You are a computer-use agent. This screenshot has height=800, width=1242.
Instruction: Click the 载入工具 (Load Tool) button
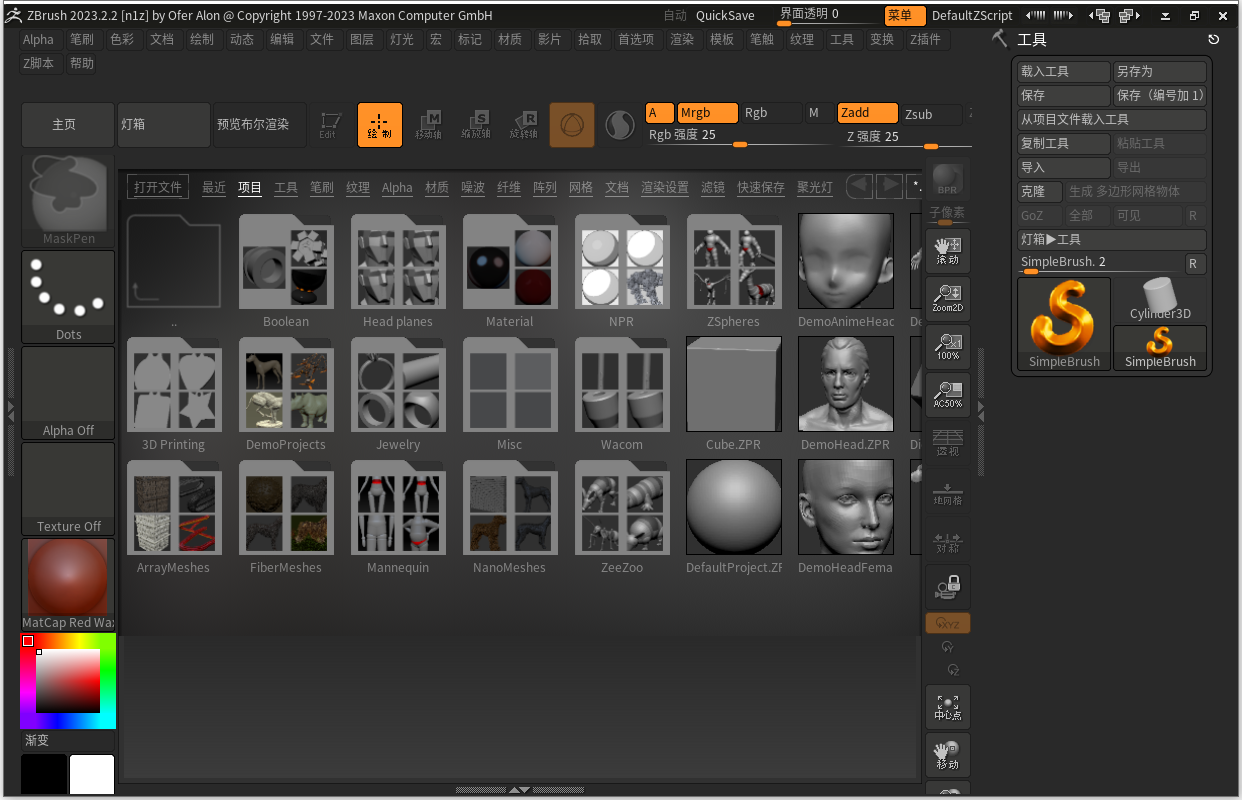pyautogui.click(x=1063, y=70)
